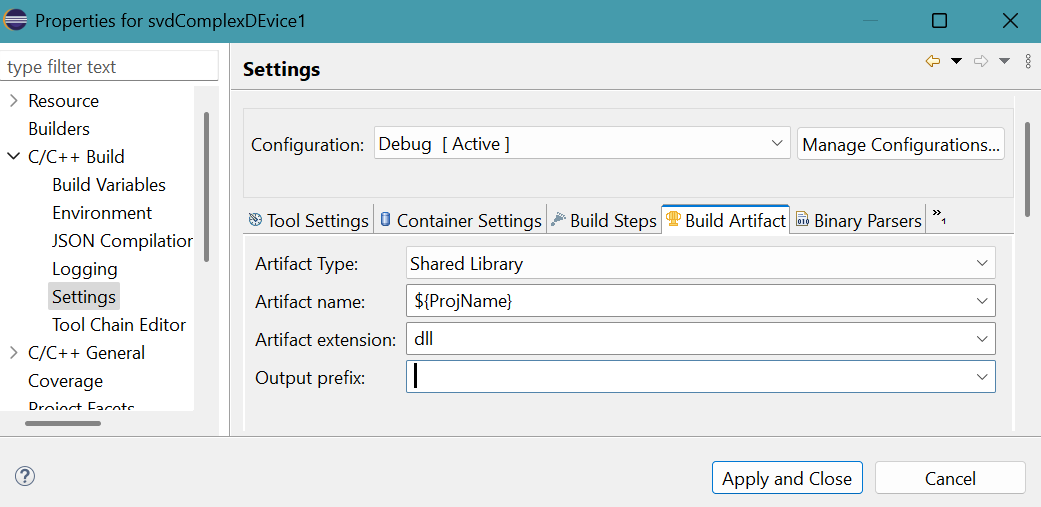Select the Build Steps tab
This screenshot has width=1041, height=507.
(x=603, y=221)
